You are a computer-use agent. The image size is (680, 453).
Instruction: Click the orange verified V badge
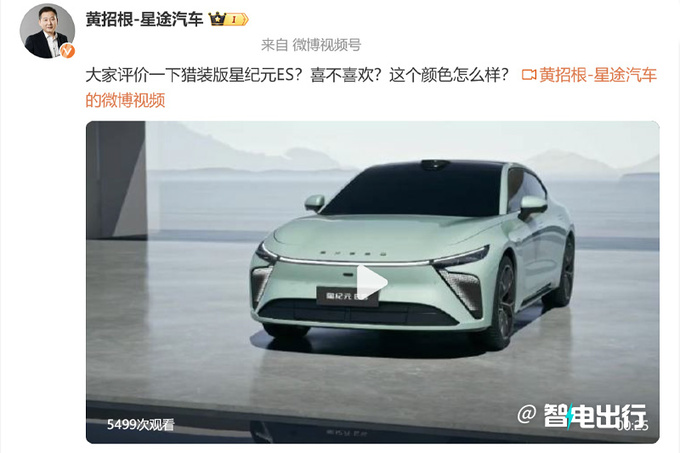(67, 51)
